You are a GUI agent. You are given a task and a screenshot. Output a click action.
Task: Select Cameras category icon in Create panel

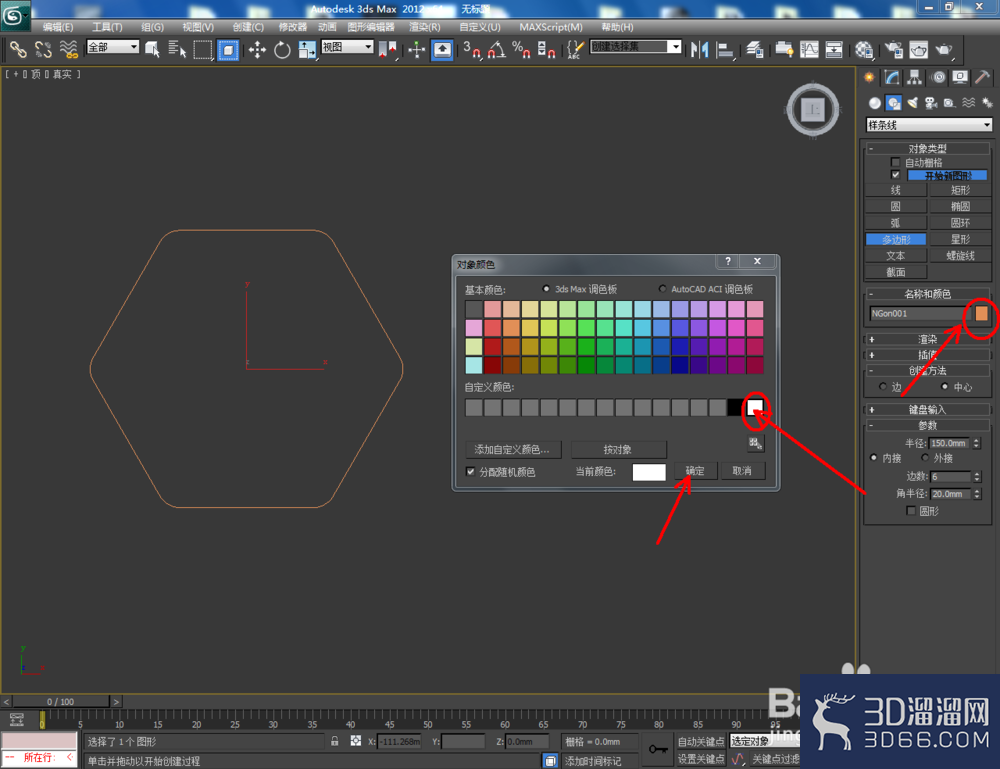tap(931, 103)
